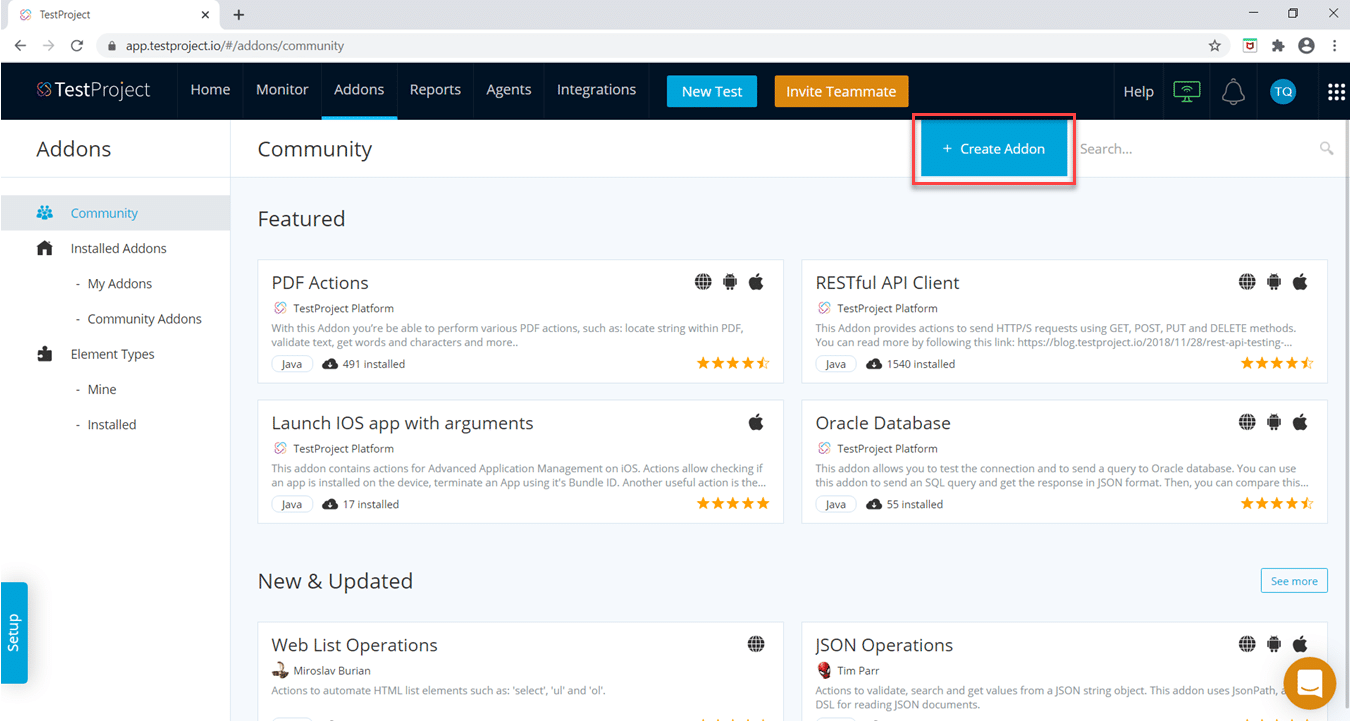The width and height of the screenshot is (1350, 721).
Task: Open the Agents menu
Action: click(x=509, y=90)
